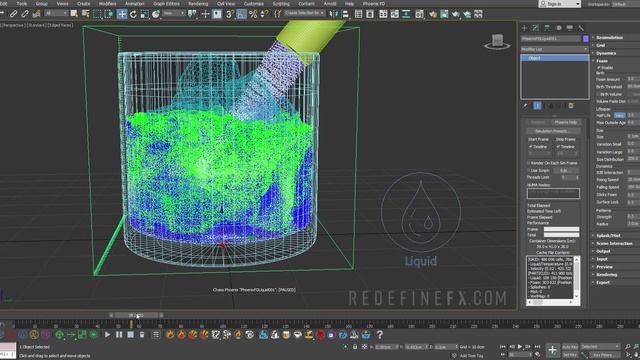Screen dimensions: 640x360
Task: Click the Select Object tool
Action: click(74, 14)
